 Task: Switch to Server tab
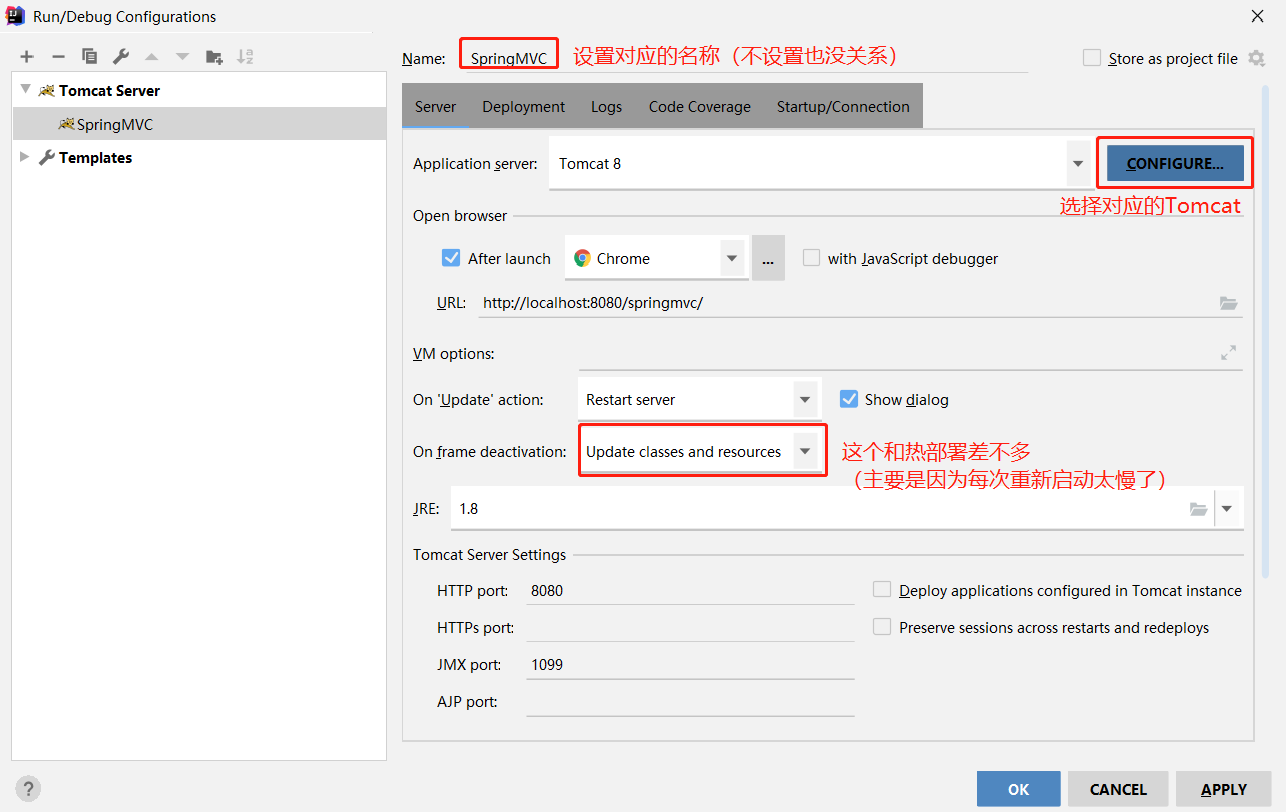pos(435,106)
